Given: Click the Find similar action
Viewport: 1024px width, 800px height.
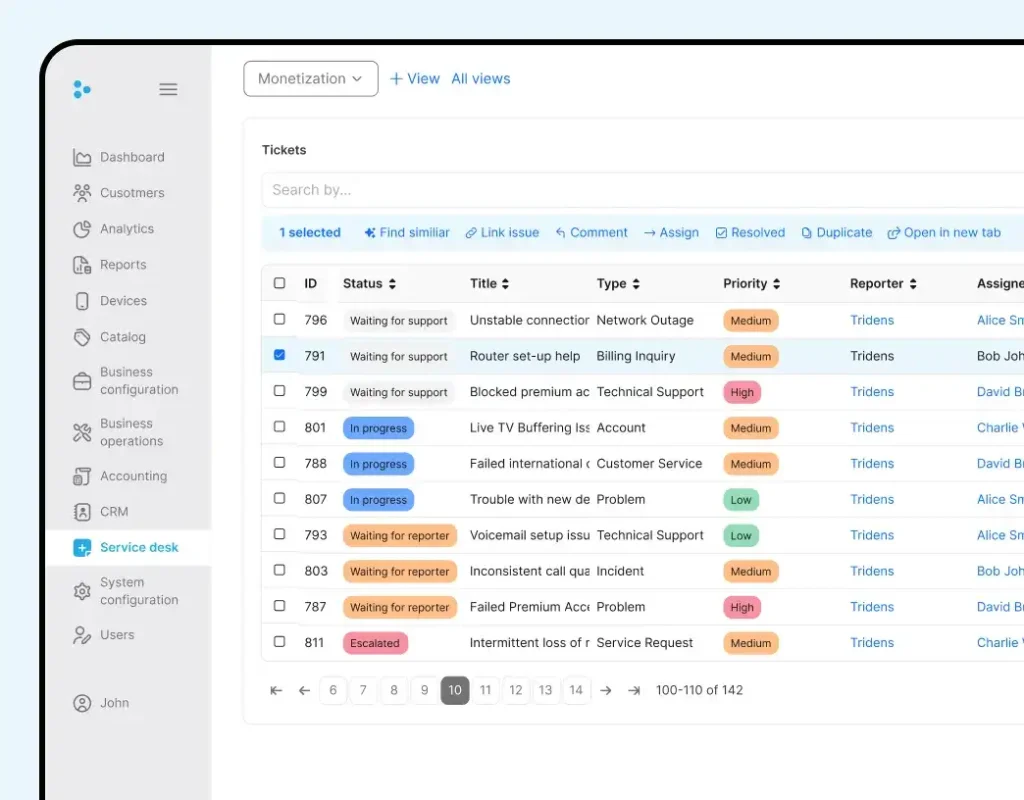Looking at the screenshot, I should pyautogui.click(x=407, y=233).
